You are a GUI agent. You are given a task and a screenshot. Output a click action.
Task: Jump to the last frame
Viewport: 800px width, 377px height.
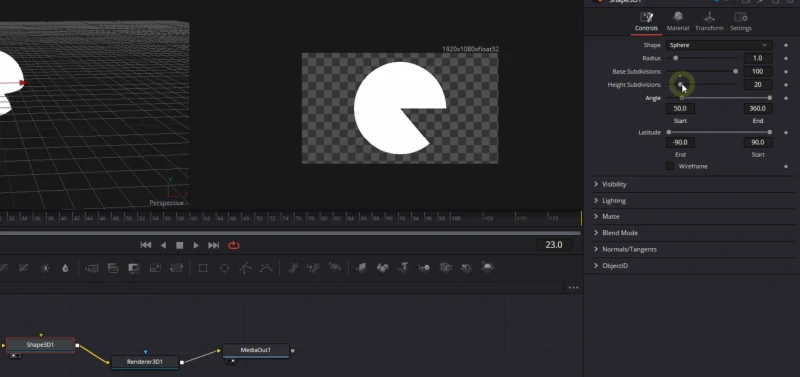pyautogui.click(x=214, y=245)
